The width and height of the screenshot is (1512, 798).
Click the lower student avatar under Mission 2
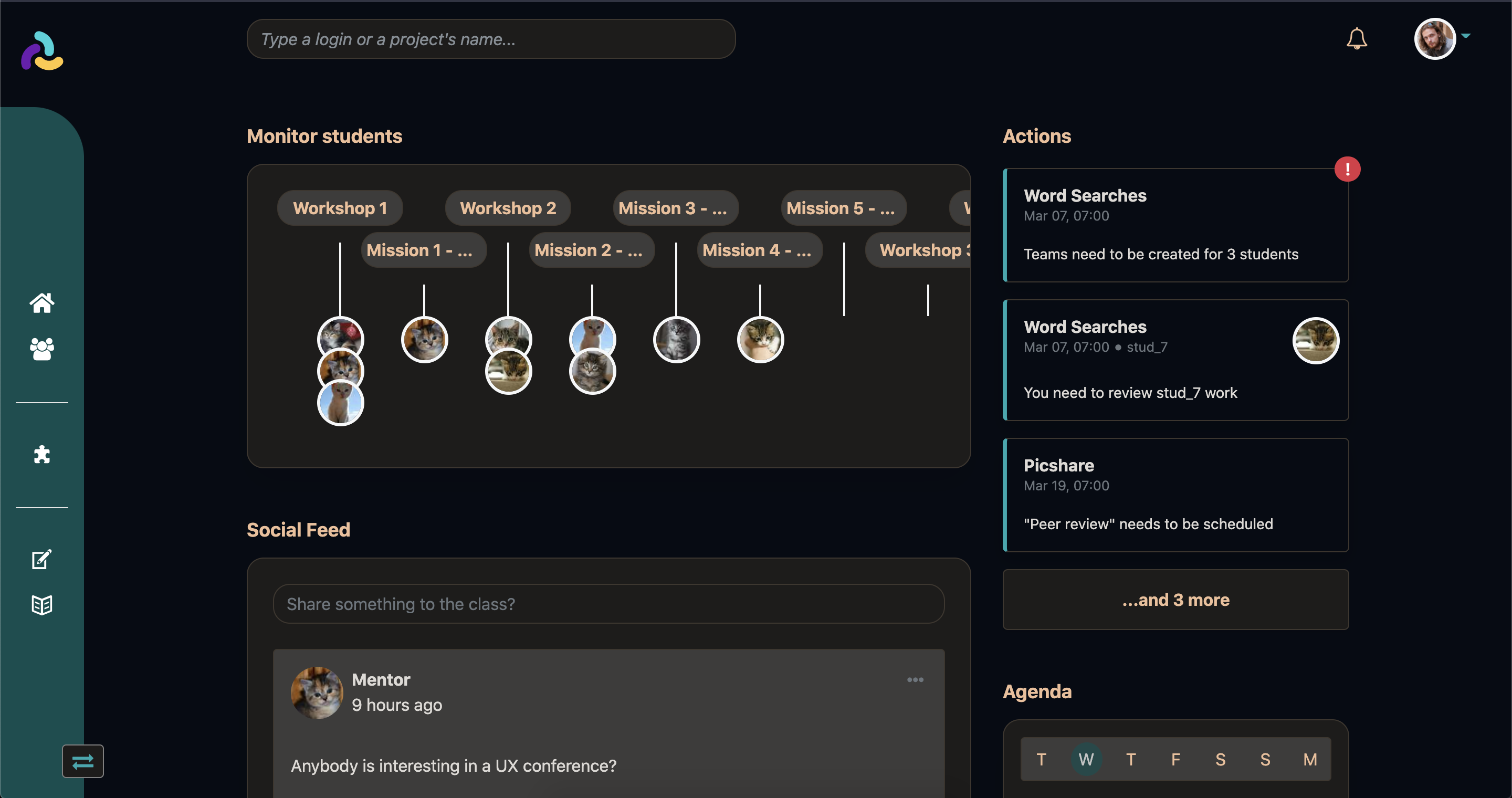pyautogui.click(x=592, y=371)
